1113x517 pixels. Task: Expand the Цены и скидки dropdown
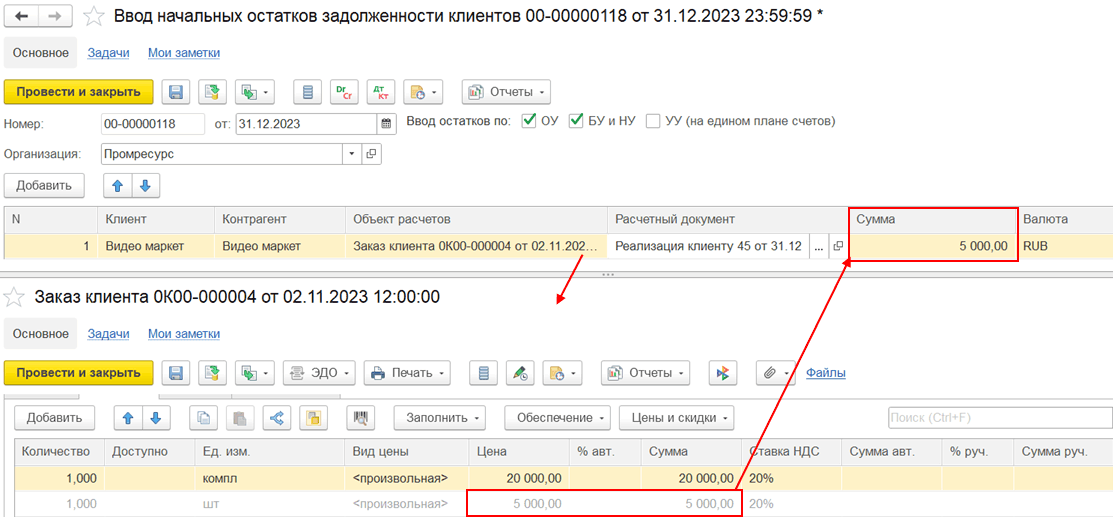[676, 417]
